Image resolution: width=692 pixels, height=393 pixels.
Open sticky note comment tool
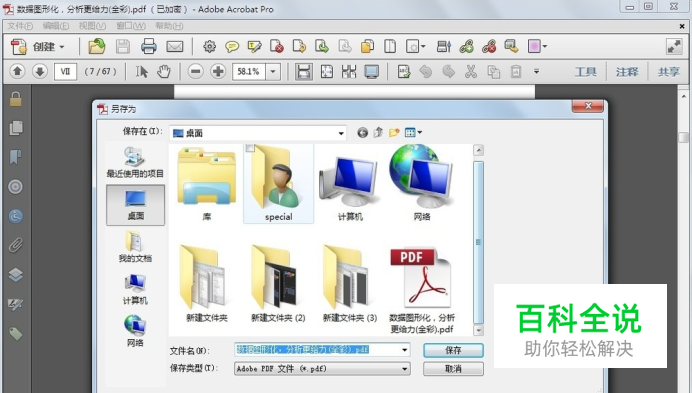click(232, 46)
